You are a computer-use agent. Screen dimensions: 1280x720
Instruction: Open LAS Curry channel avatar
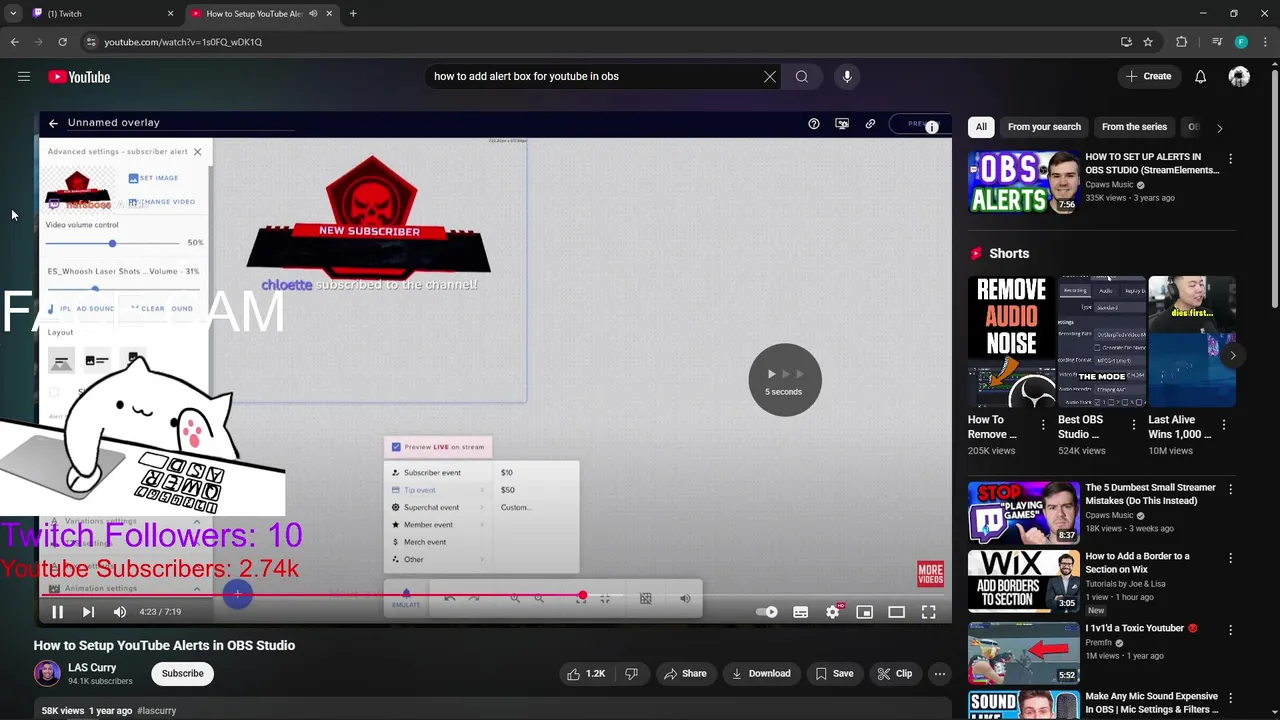(47, 673)
